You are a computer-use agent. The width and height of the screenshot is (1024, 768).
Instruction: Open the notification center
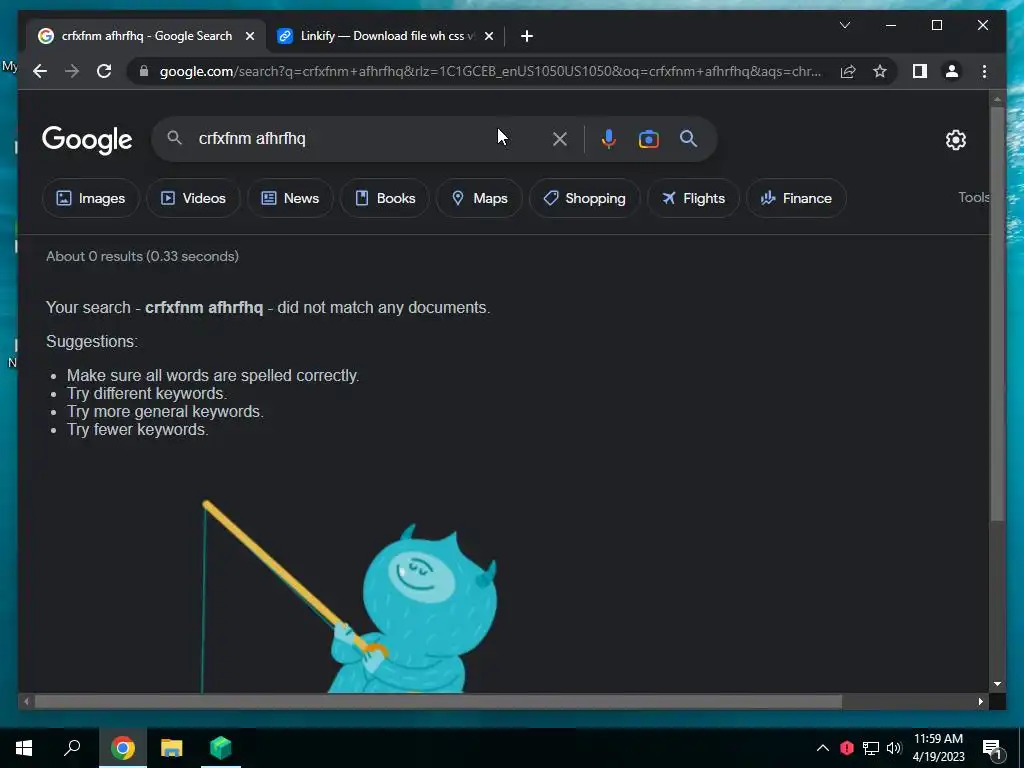tap(992, 749)
